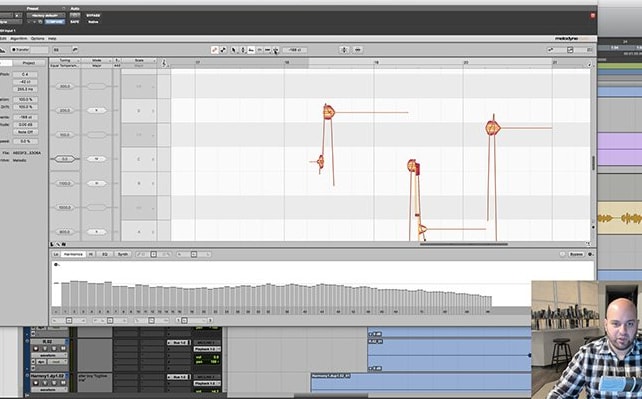The width and height of the screenshot is (642, 399).
Task: Click the curved arrow icon beside tempo field
Action: coord(75,50)
